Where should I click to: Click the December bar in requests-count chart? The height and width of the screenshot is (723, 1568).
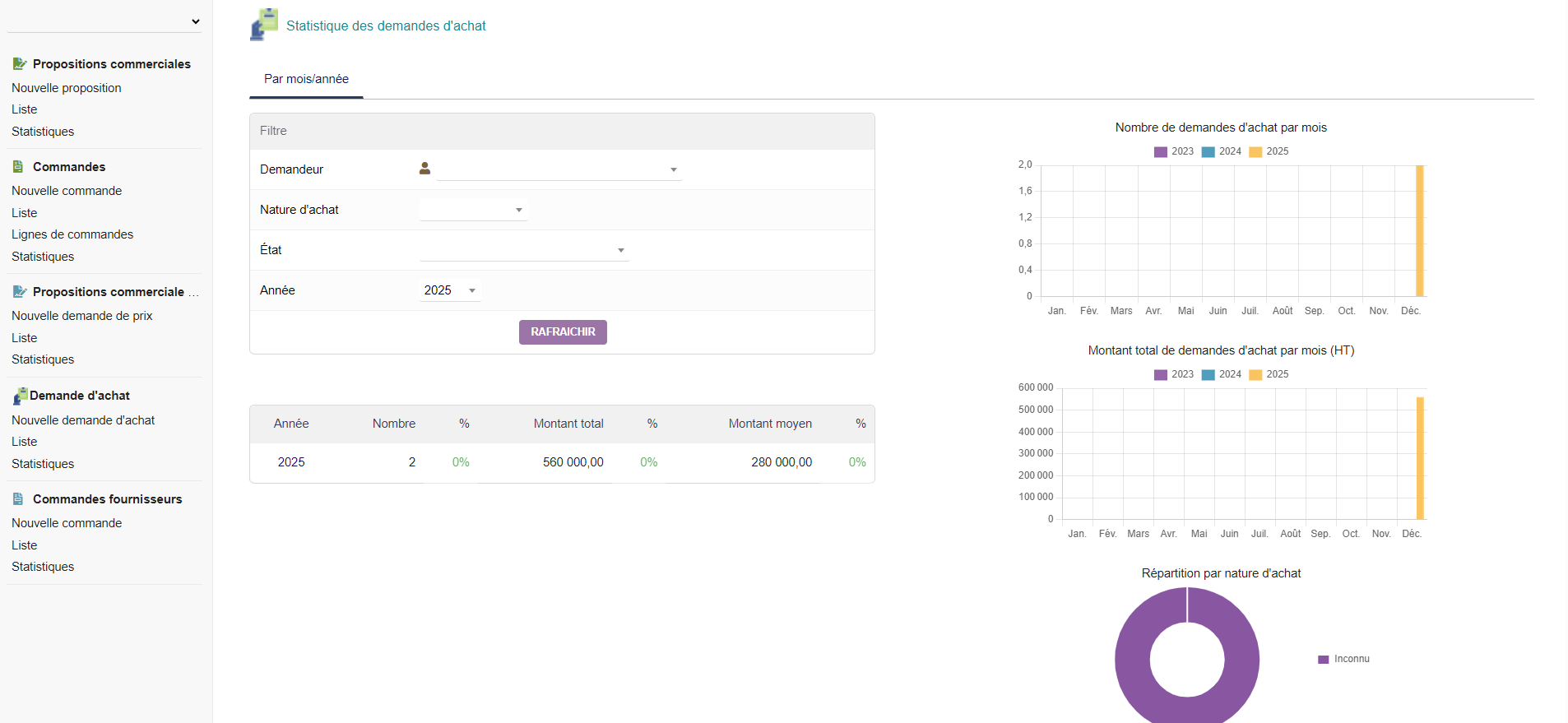coord(1420,231)
